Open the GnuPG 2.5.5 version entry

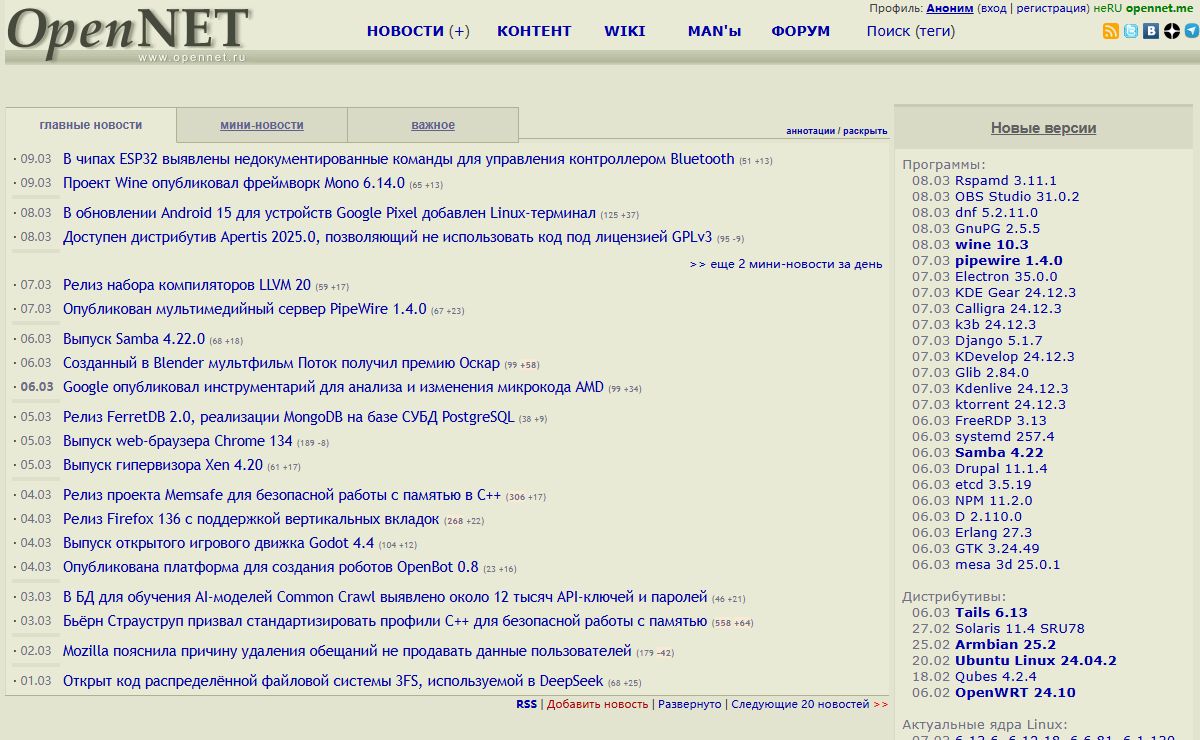click(x=997, y=229)
